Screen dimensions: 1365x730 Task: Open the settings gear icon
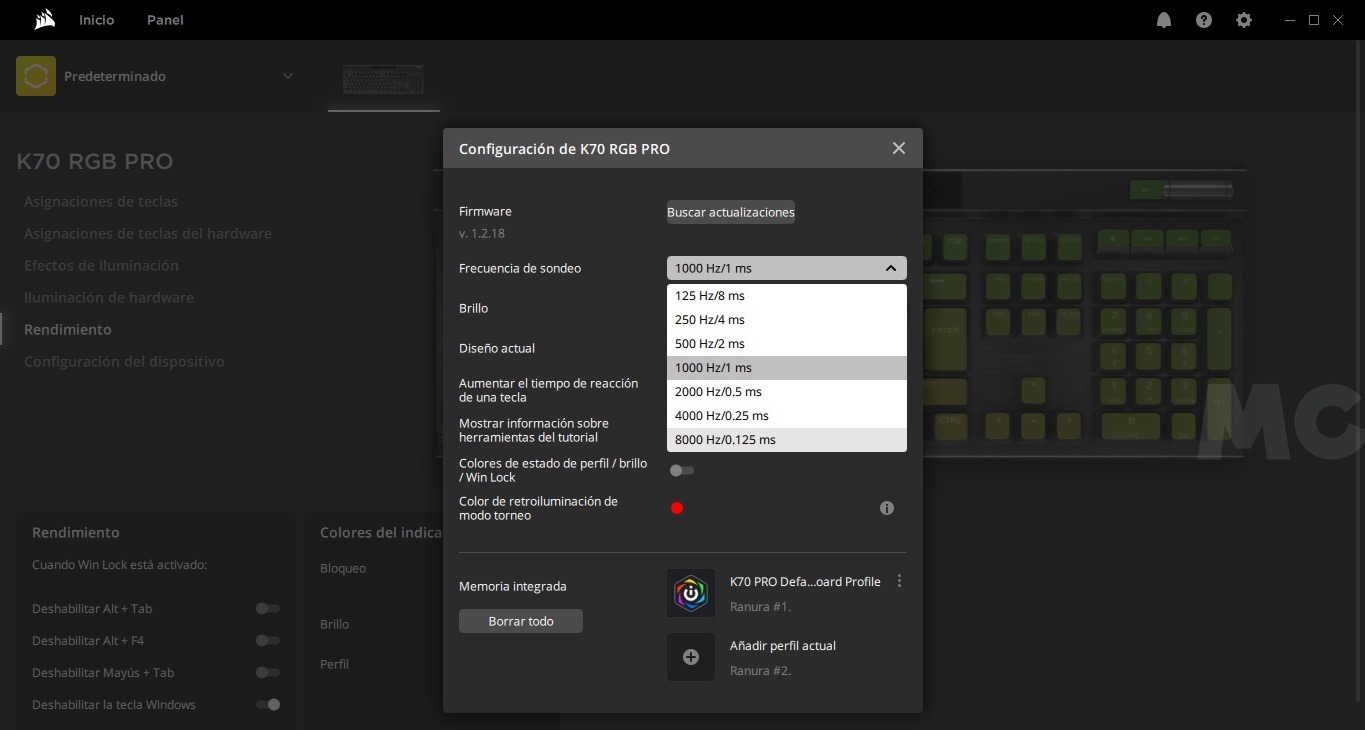pos(1244,20)
